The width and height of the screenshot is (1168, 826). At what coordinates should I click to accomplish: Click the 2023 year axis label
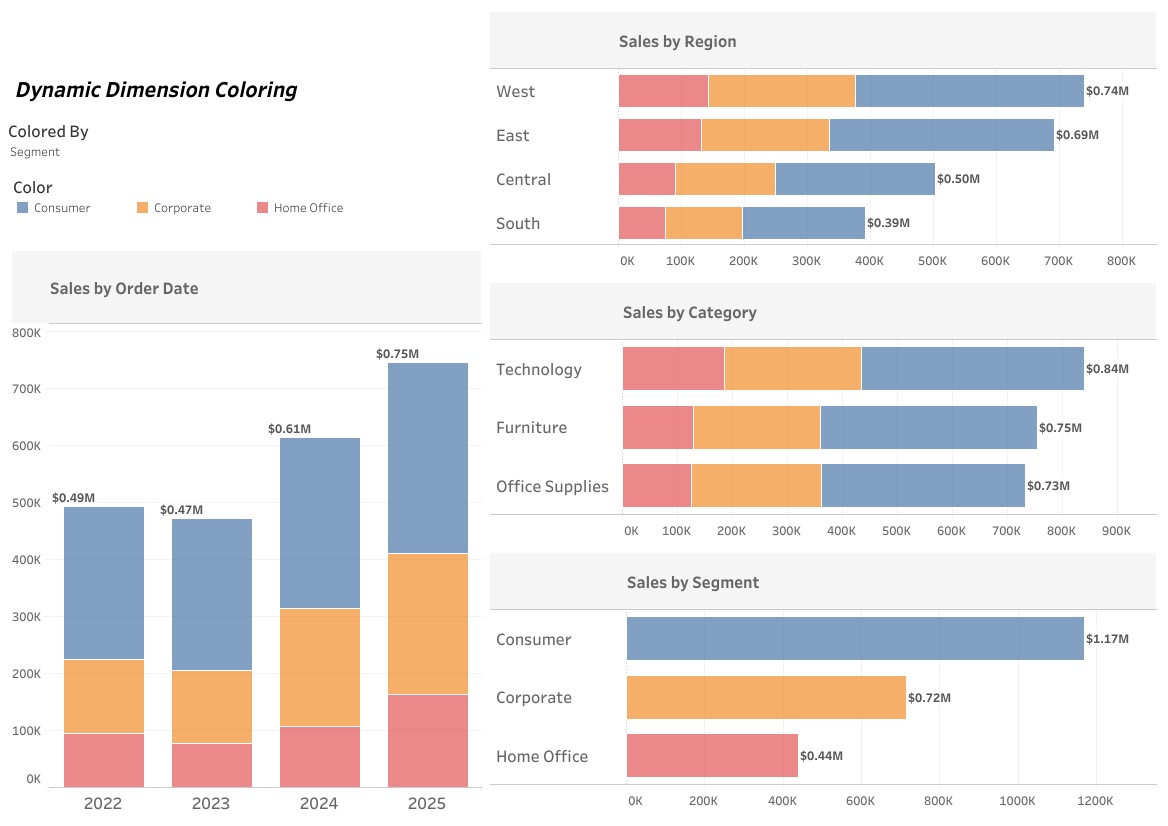tap(211, 803)
